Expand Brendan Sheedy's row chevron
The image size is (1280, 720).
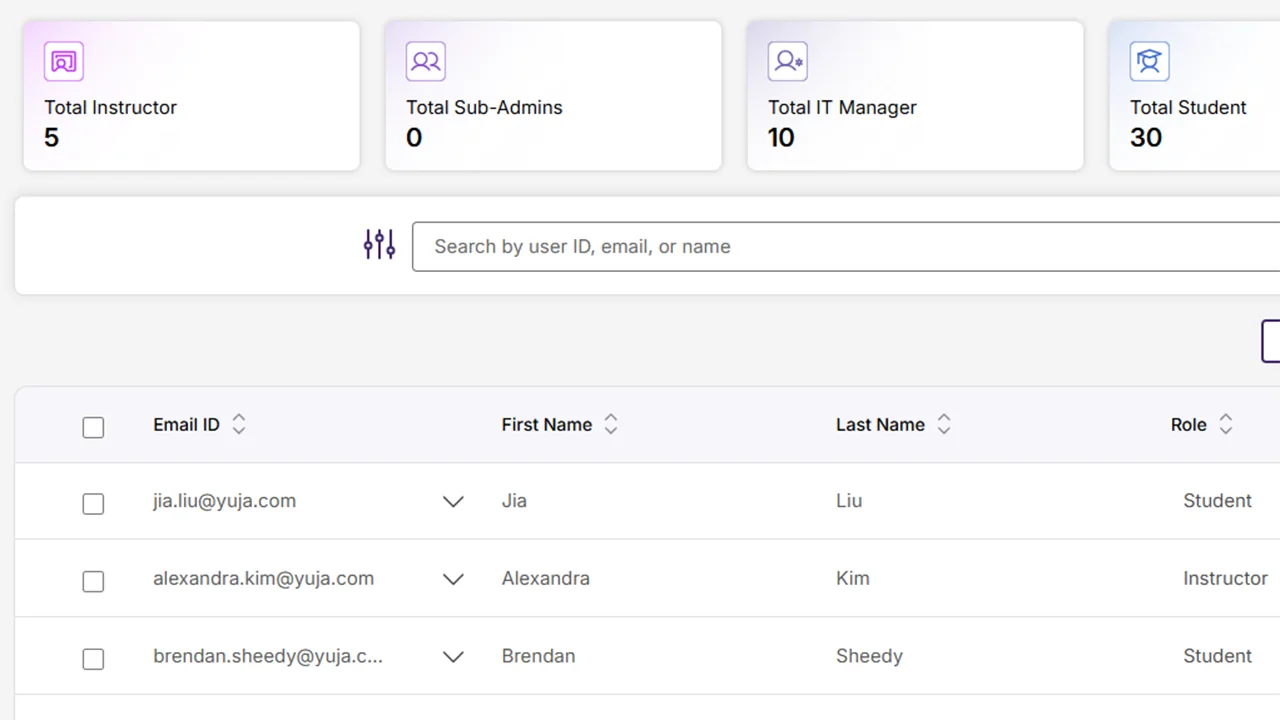(453, 657)
